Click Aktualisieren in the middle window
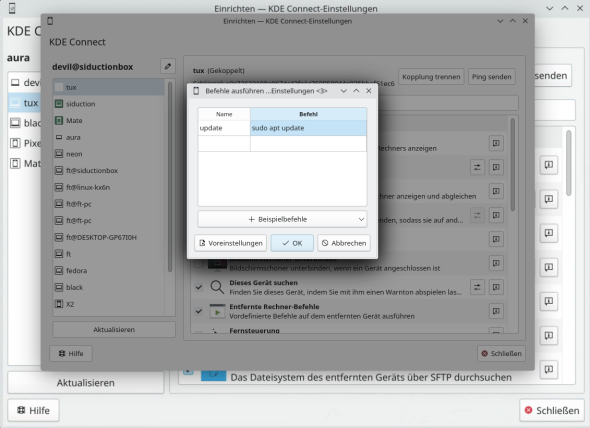Viewport: 590px width, 428px height. coord(114,330)
